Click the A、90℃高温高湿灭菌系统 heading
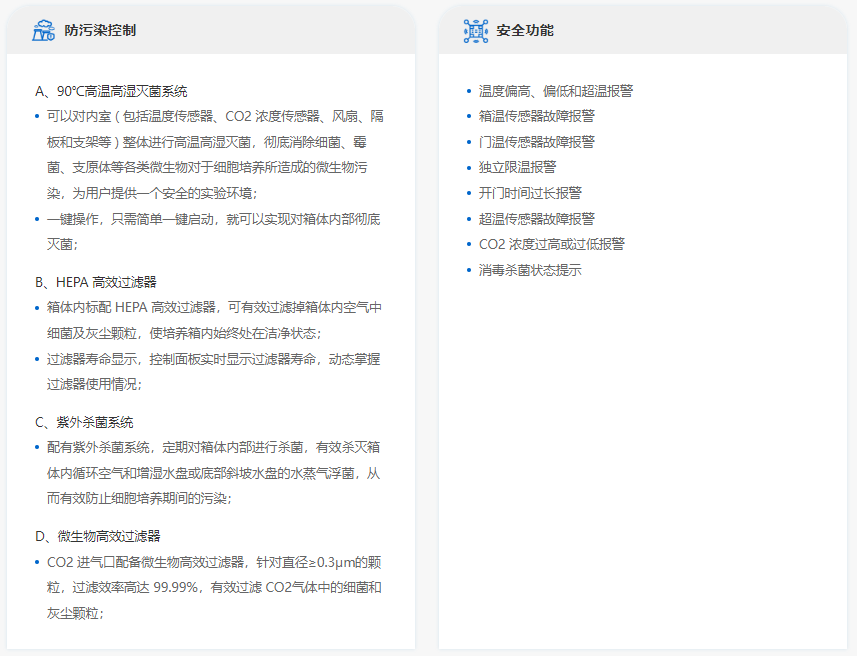Viewport: 857px width, 656px height. pos(111,91)
